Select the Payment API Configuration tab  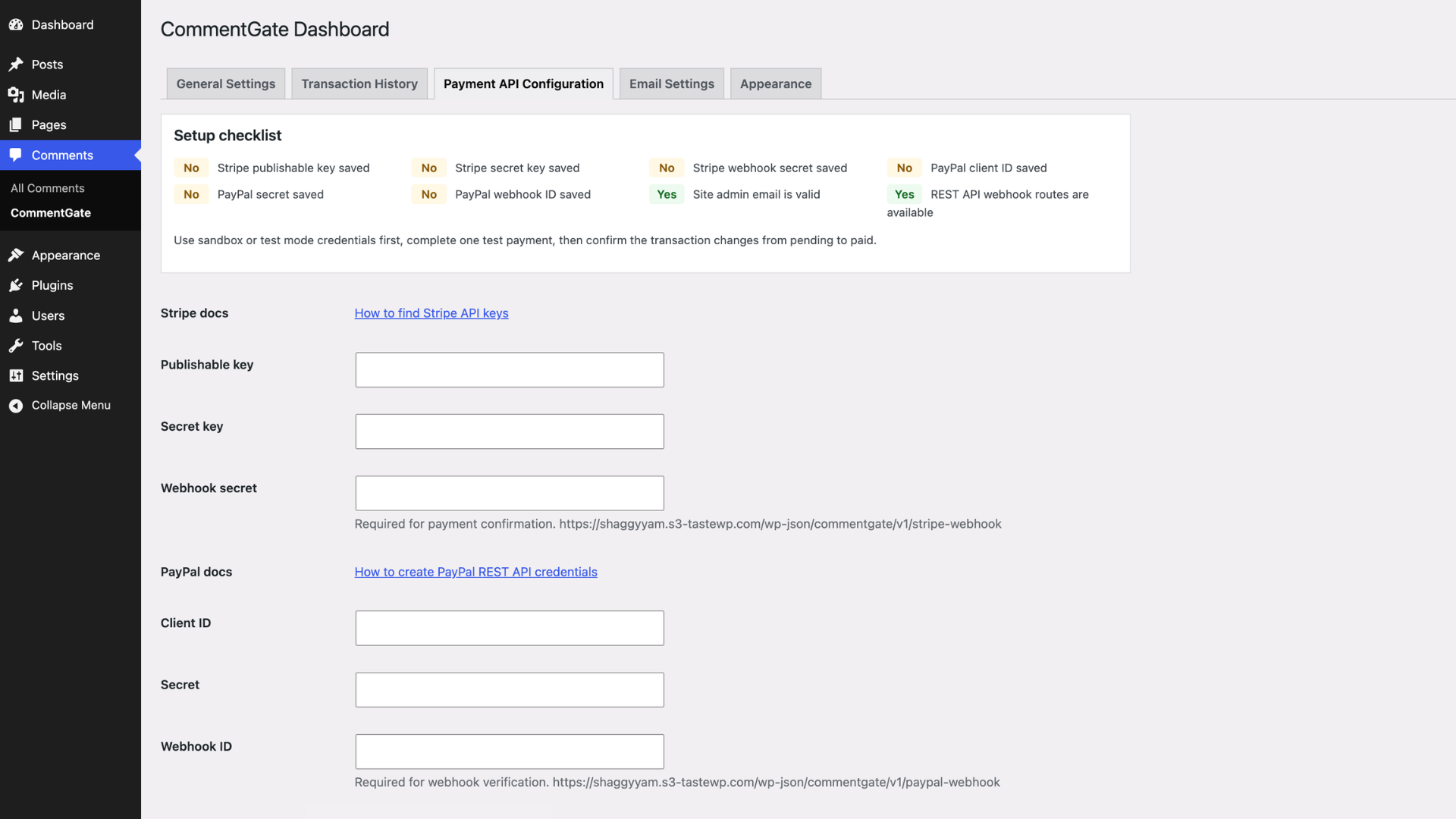point(523,83)
